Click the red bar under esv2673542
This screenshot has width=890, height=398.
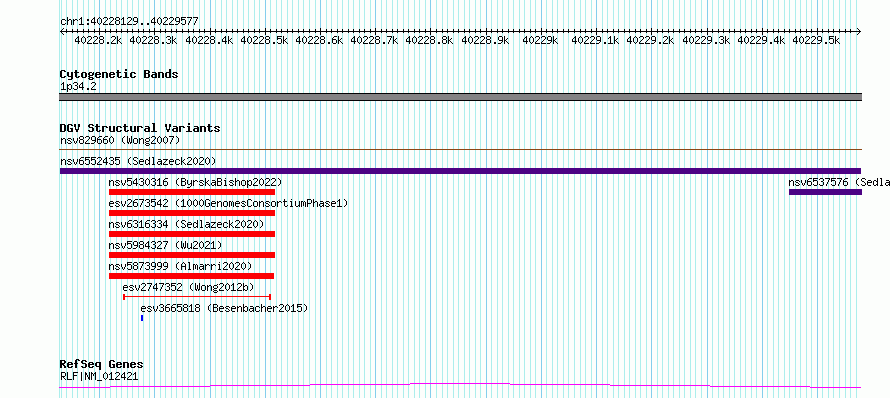click(192, 213)
